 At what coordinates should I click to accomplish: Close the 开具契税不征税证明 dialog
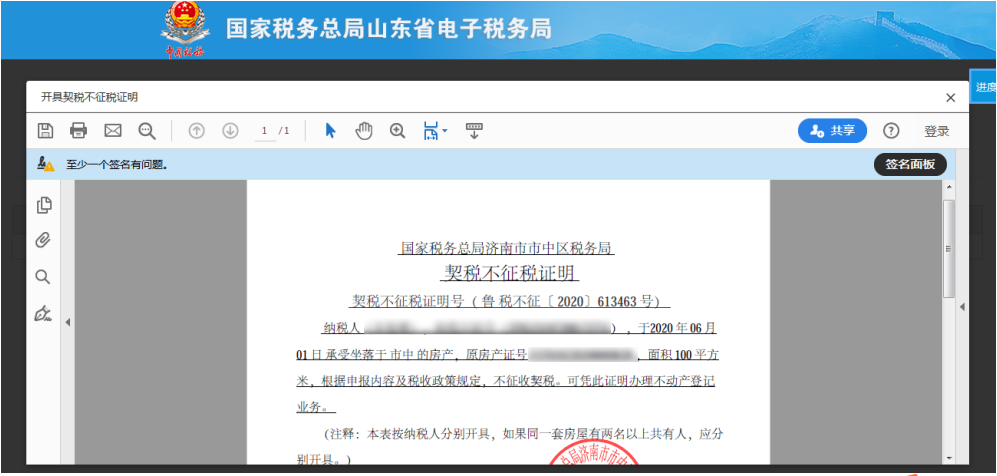point(951,98)
